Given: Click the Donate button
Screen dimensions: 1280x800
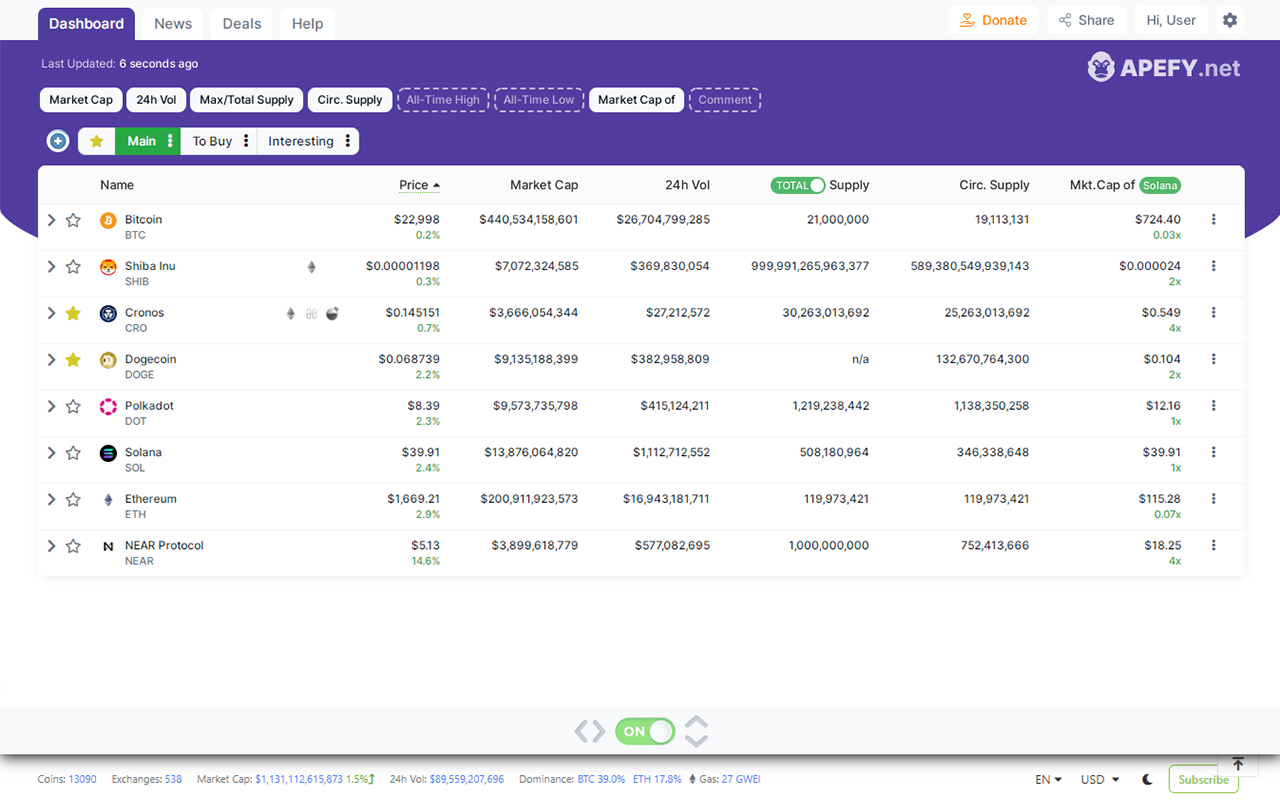Looking at the screenshot, I should tap(994, 20).
